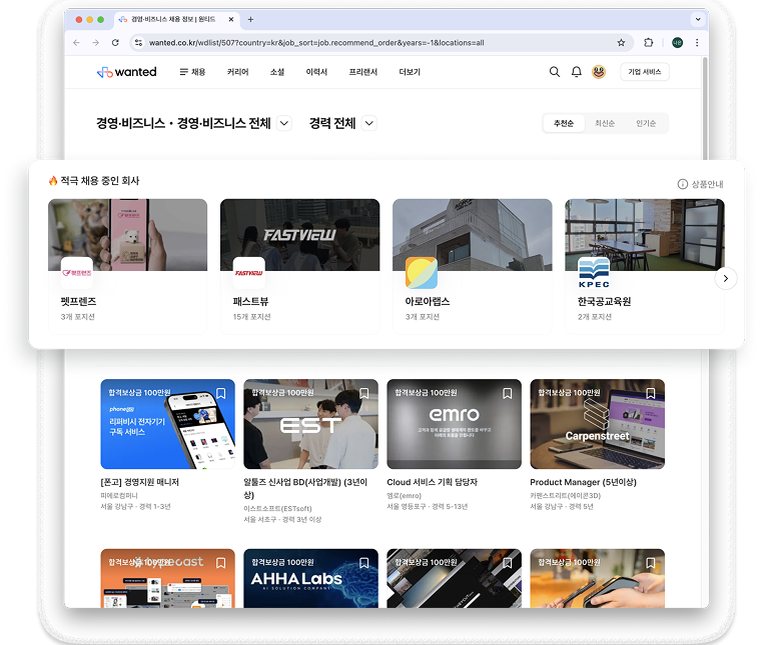The image size is (760, 645).
Task: Sort by 최신순
Action: (x=605, y=123)
